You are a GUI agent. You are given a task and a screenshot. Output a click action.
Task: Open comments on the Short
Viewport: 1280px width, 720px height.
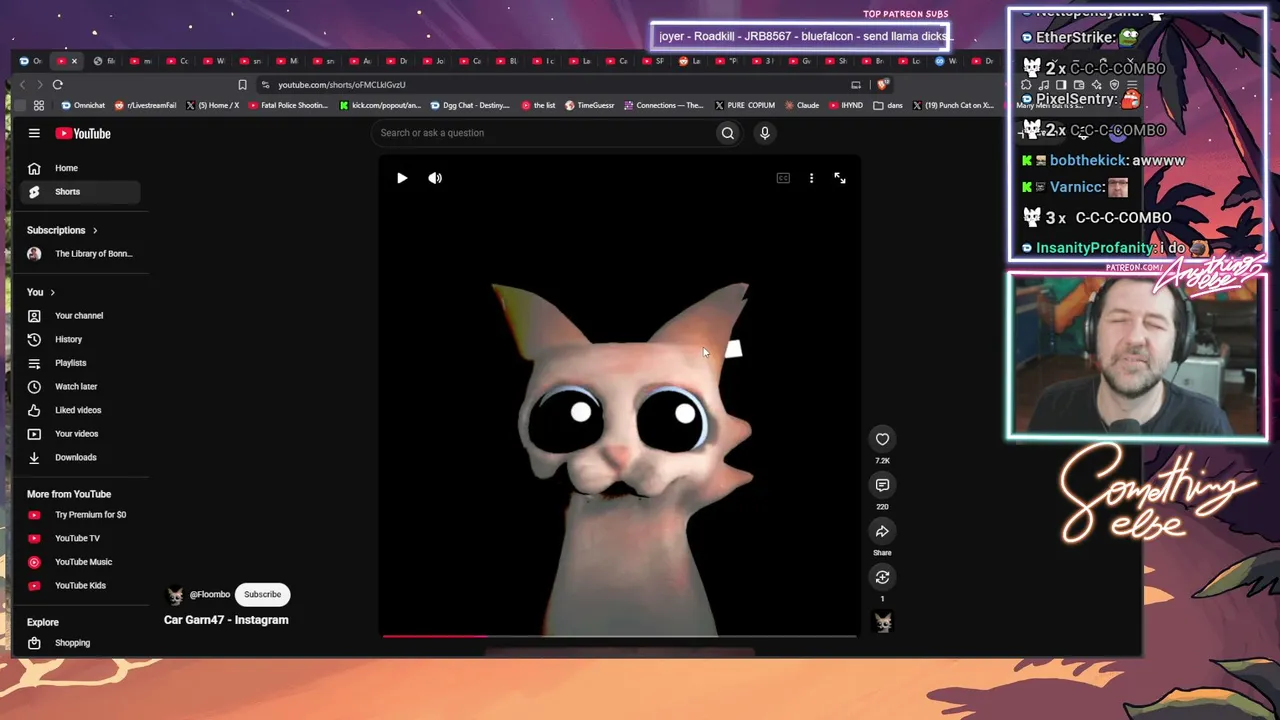882,485
